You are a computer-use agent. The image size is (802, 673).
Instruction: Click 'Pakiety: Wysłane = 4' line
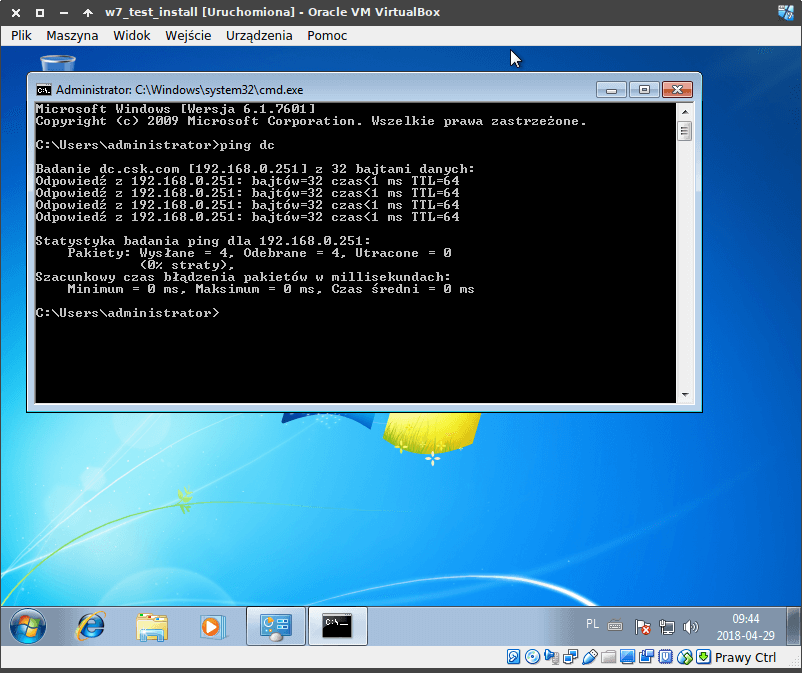(259, 253)
